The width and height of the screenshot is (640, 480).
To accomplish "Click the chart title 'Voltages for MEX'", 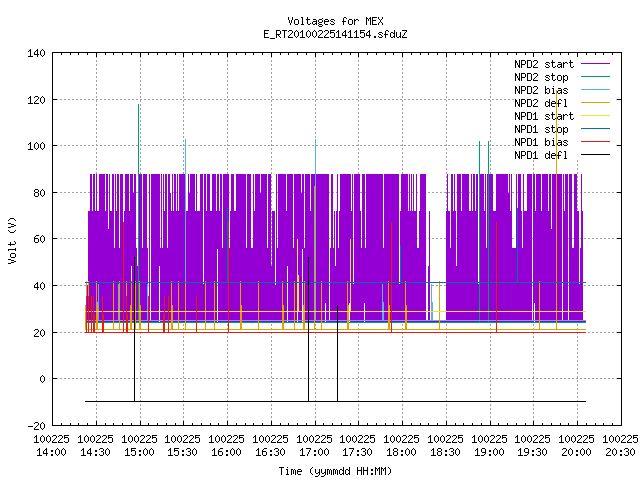I will coord(335,21).
